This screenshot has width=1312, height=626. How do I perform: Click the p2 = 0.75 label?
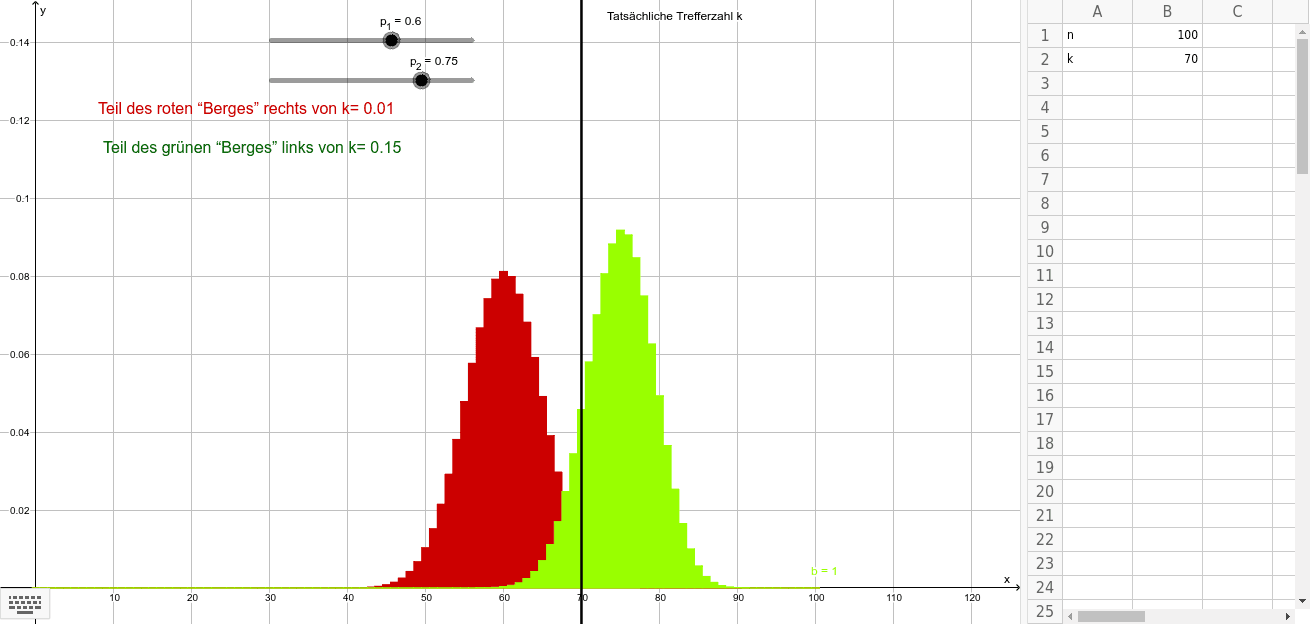click(434, 61)
